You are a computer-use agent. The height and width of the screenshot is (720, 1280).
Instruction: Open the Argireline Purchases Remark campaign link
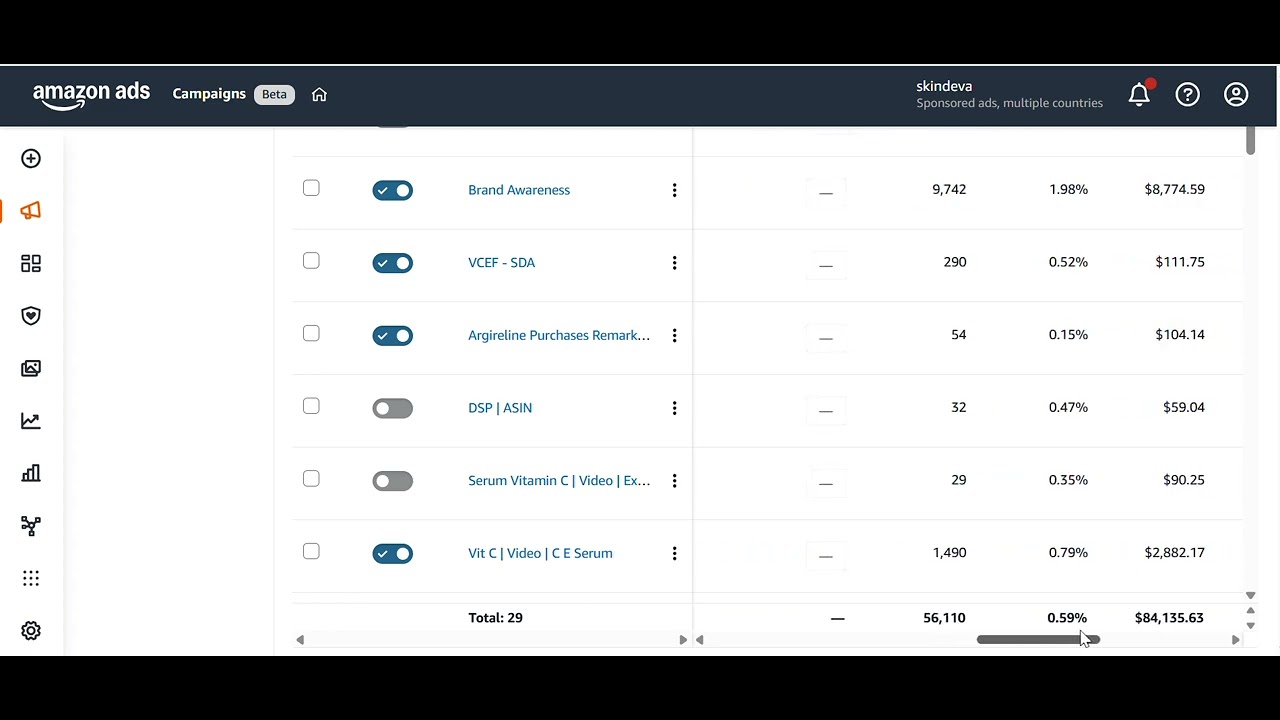pos(559,335)
